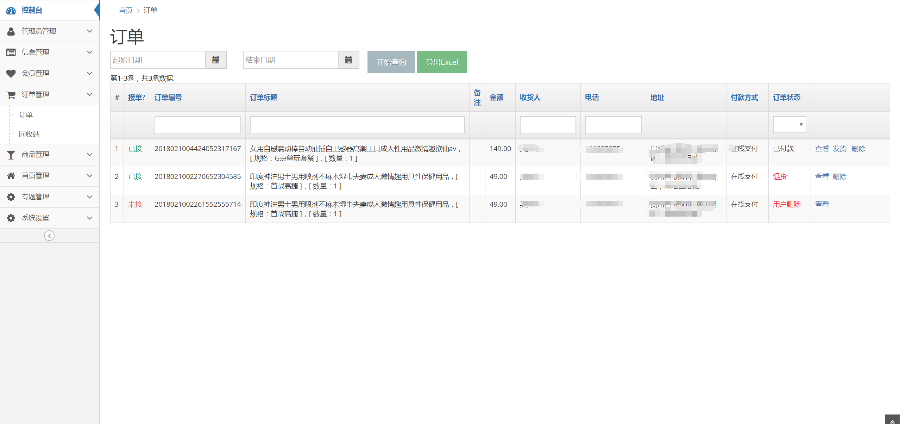Image resolution: width=900 pixels, height=424 pixels.
Task: Open the end date calendar picker icon
Action: [348, 60]
